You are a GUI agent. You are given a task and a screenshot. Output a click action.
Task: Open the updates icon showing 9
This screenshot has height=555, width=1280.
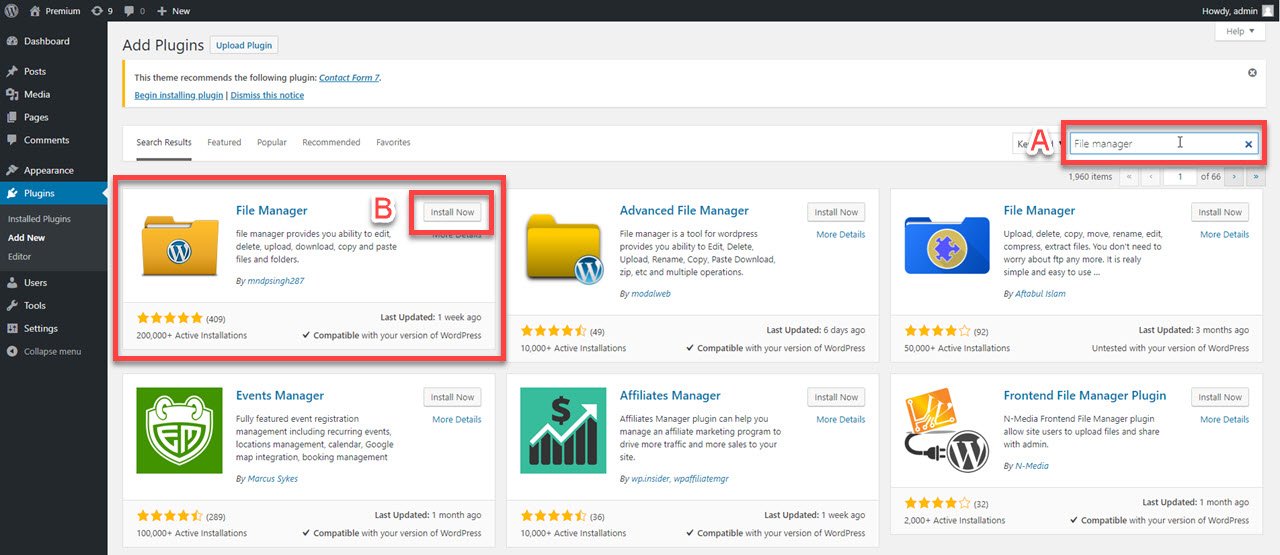tap(101, 10)
